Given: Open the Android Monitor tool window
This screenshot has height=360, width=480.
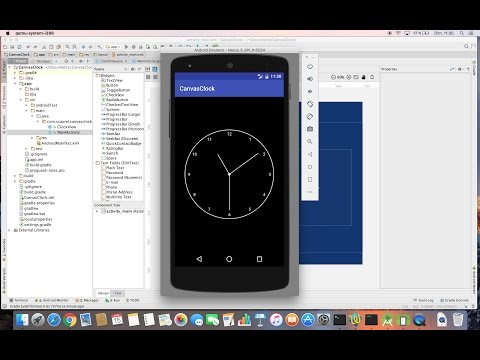Looking at the screenshot, I should tap(52, 300).
